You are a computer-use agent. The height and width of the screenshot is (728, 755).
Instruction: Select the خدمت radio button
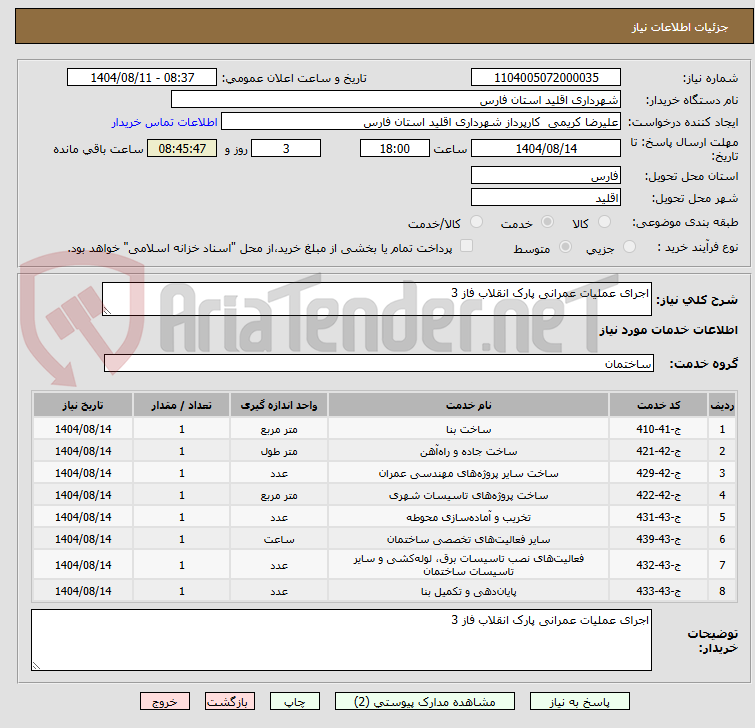pyautogui.click(x=547, y=222)
